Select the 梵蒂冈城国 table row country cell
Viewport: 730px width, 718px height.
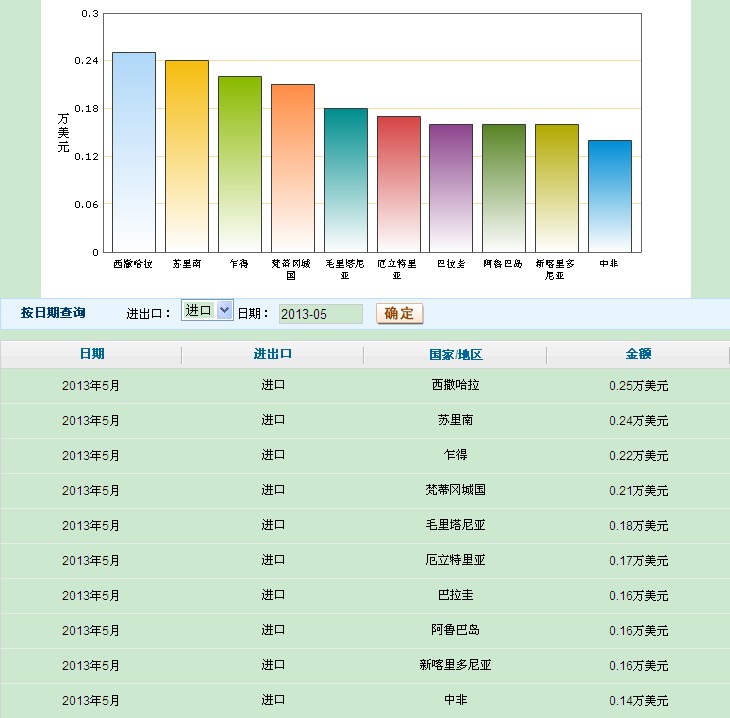[455, 490]
